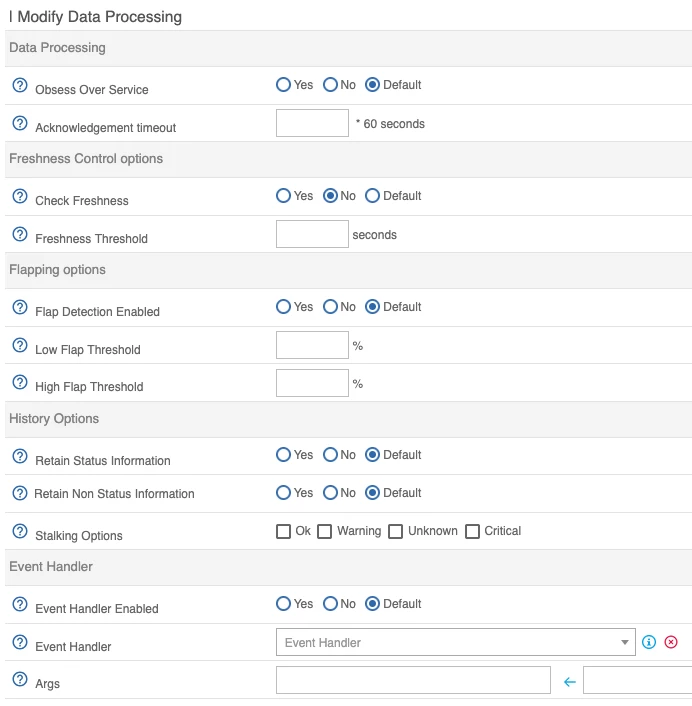Open help for Acknowledgement timeout
692x706 pixels.
point(19,124)
